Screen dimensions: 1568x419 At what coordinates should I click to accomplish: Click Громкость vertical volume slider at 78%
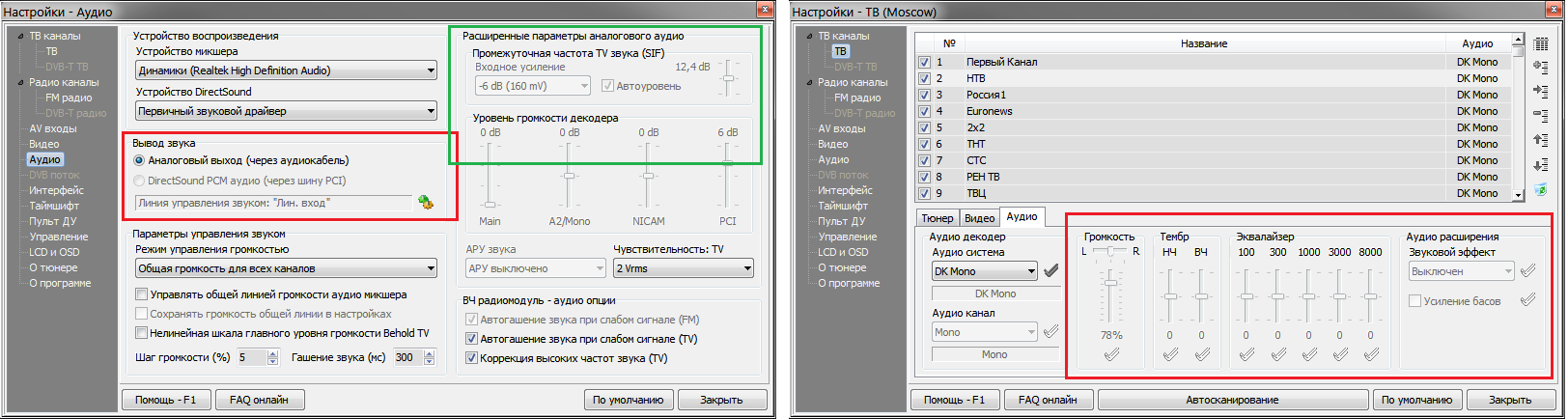(1111, 282)
